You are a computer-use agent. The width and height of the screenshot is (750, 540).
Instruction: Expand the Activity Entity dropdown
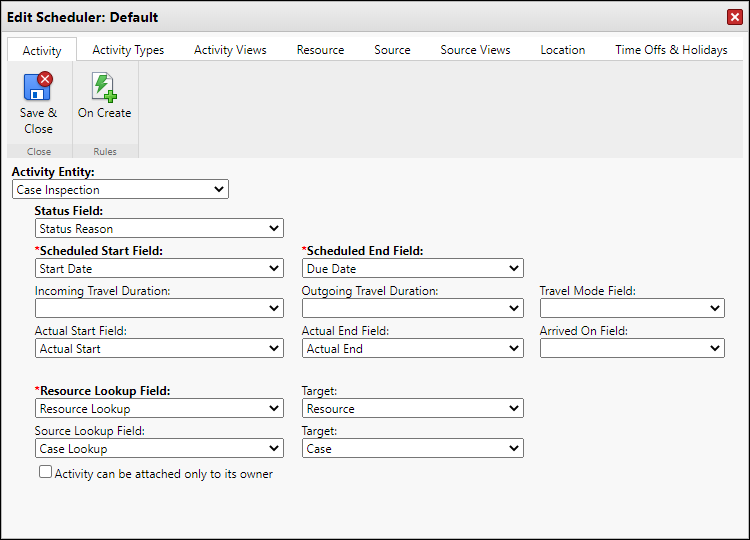(121, 189)
